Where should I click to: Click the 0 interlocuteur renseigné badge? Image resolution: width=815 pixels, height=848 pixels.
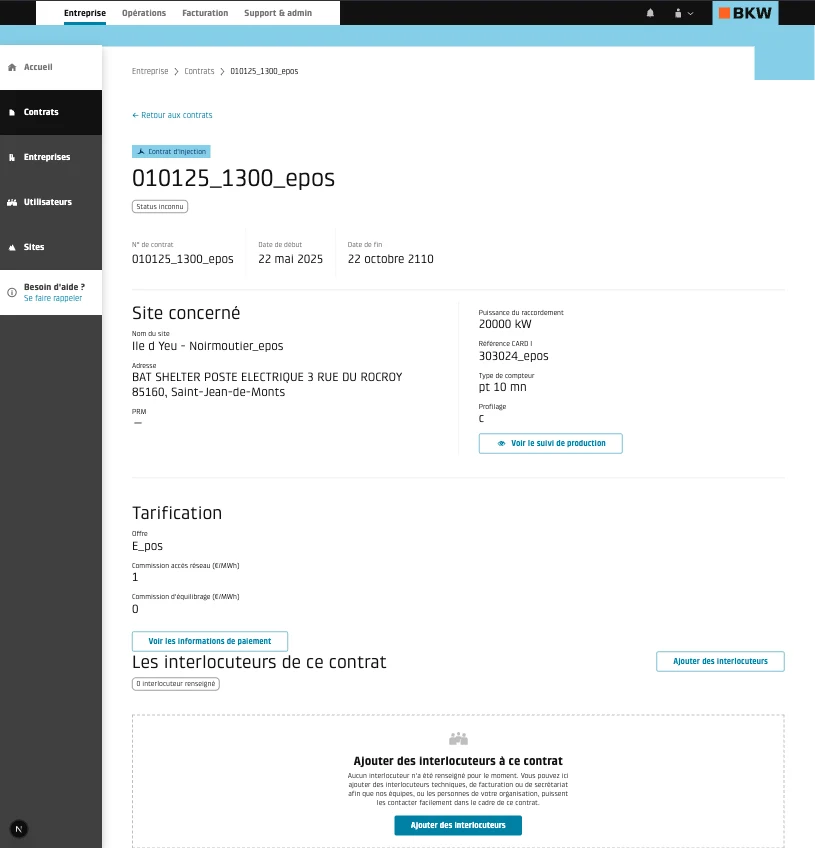pyautogui.click(x=176, y=684)
